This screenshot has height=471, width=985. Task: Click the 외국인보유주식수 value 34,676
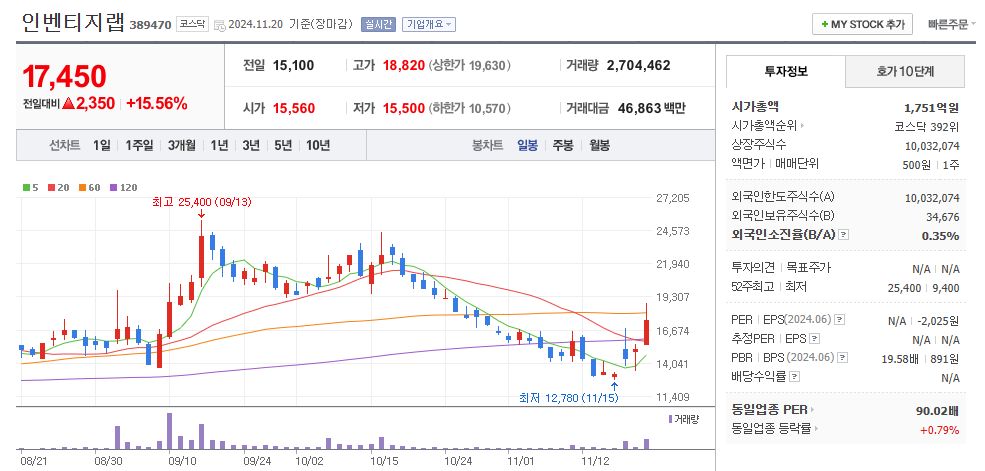pyautogui.click(x=942, y=217)
